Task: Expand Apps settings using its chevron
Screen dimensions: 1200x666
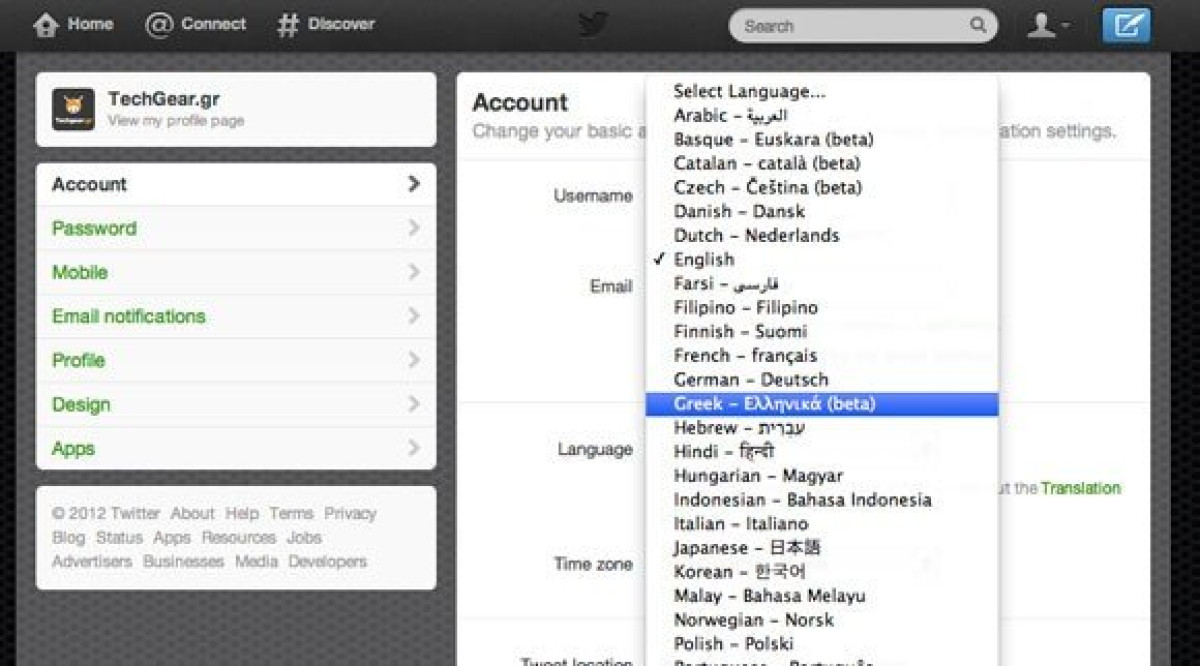Action: point(414,448)
